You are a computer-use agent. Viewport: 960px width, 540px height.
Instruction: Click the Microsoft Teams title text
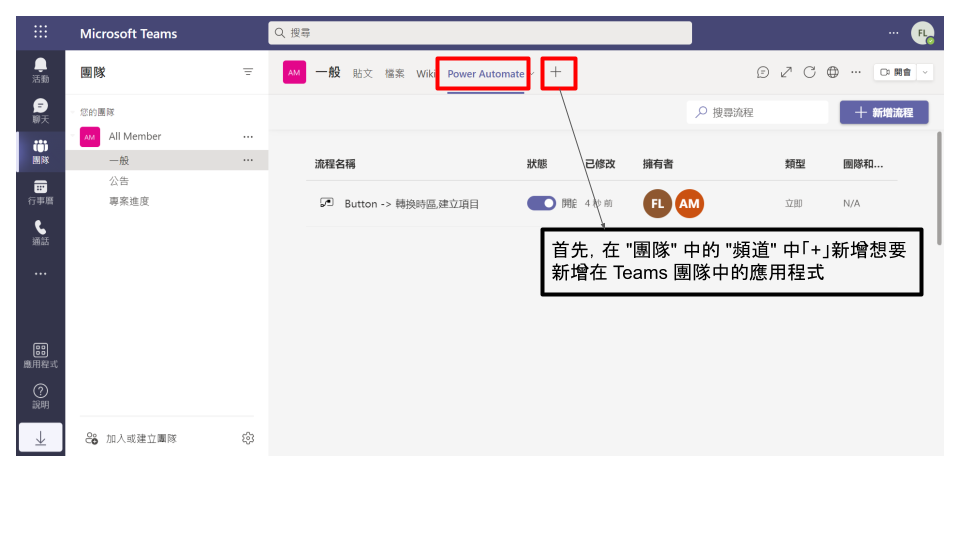[x=129, y=34]
